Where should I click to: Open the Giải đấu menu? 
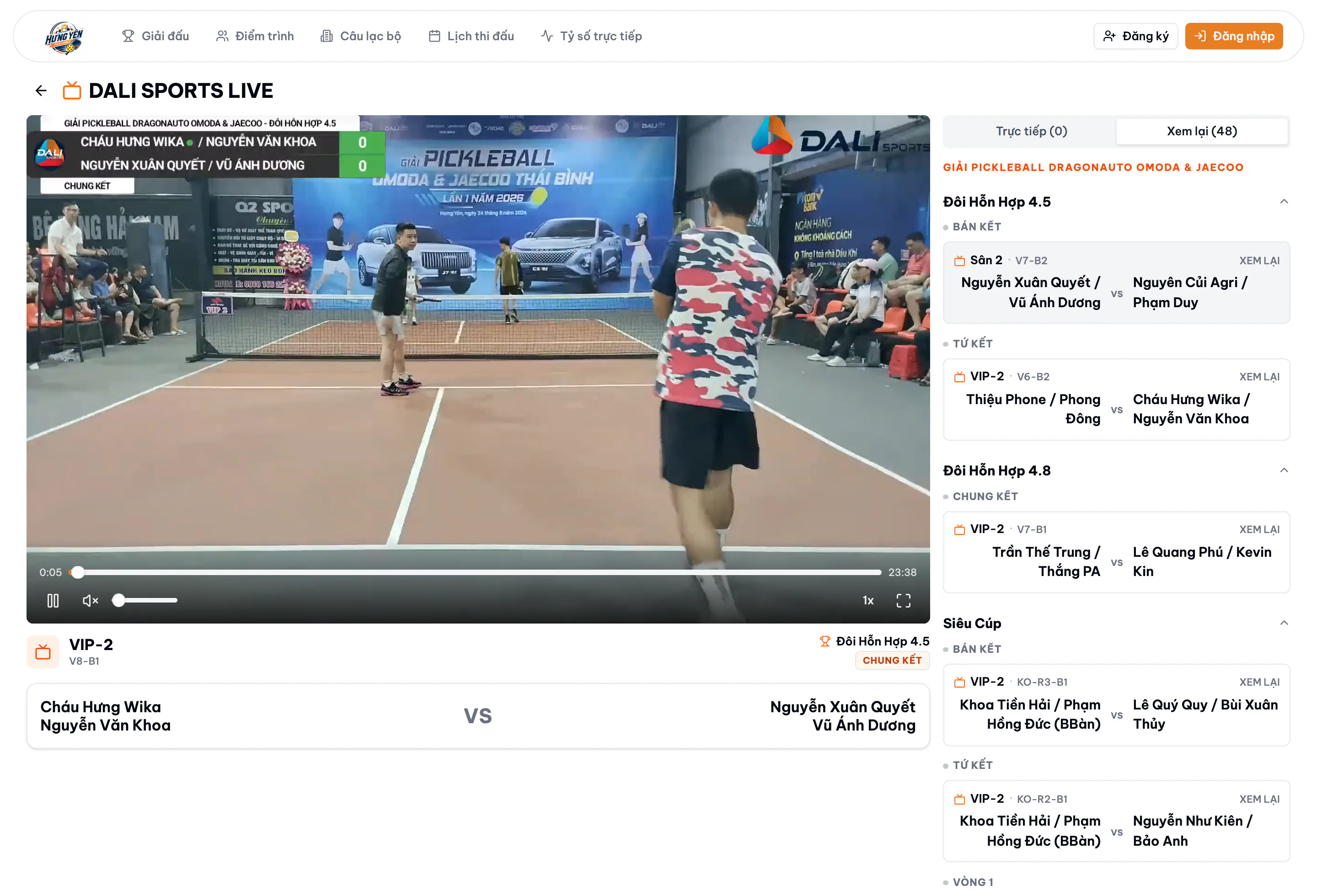point(155,36)
